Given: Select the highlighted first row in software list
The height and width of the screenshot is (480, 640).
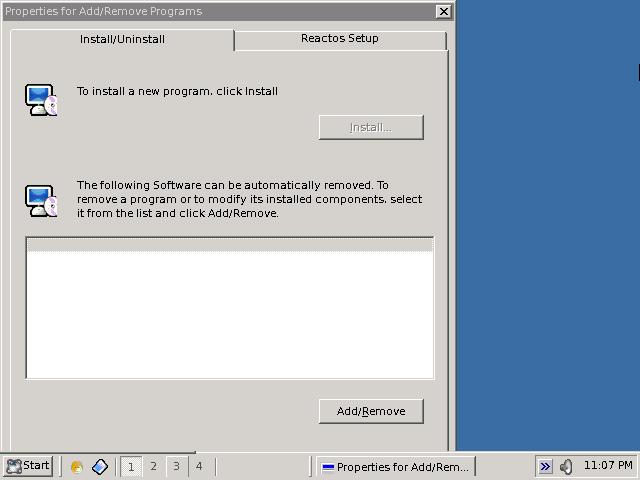Looking at the screenshot, I should coord(230,244).
